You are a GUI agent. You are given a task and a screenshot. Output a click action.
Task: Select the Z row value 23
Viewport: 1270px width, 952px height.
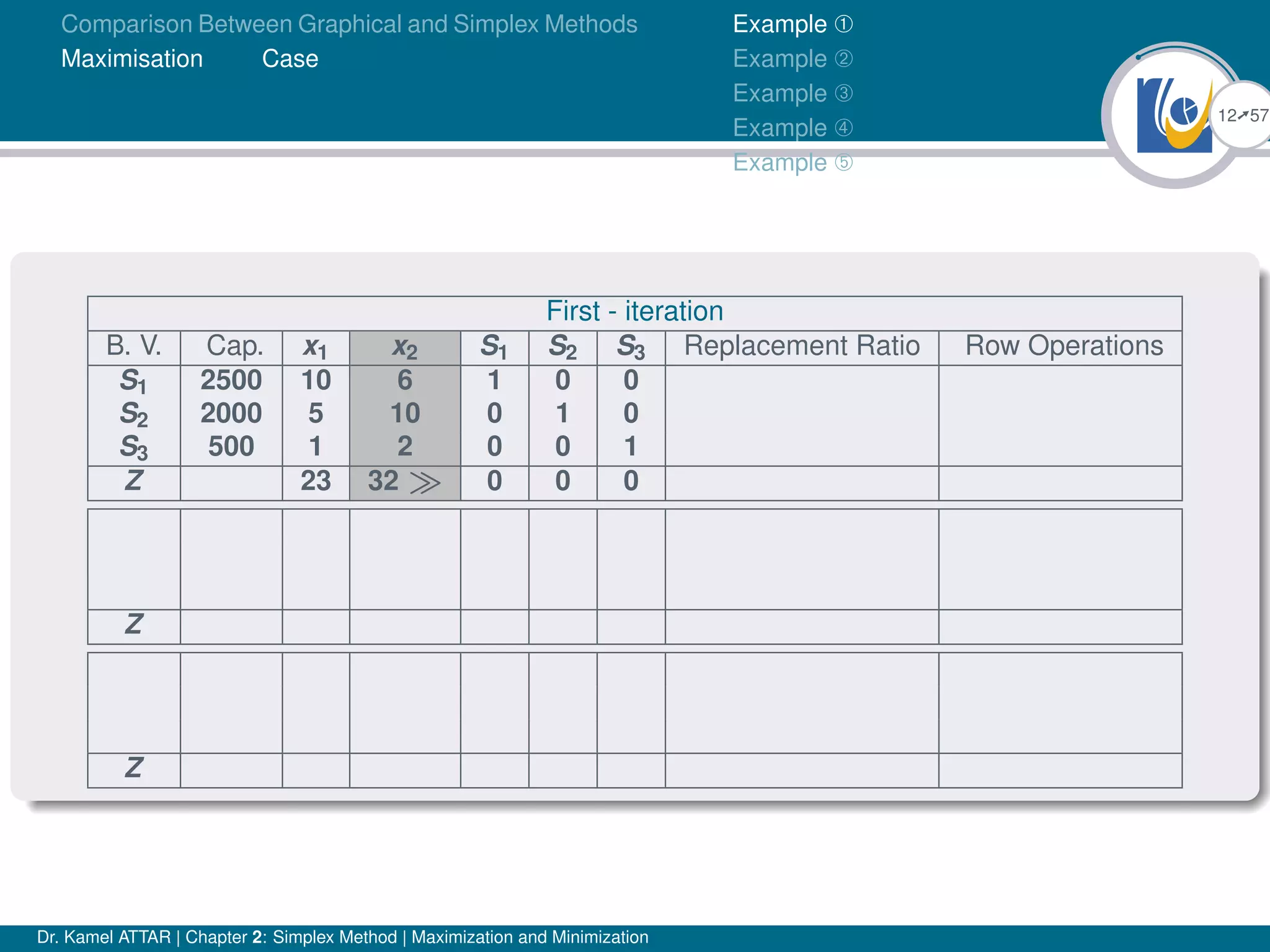316,481
